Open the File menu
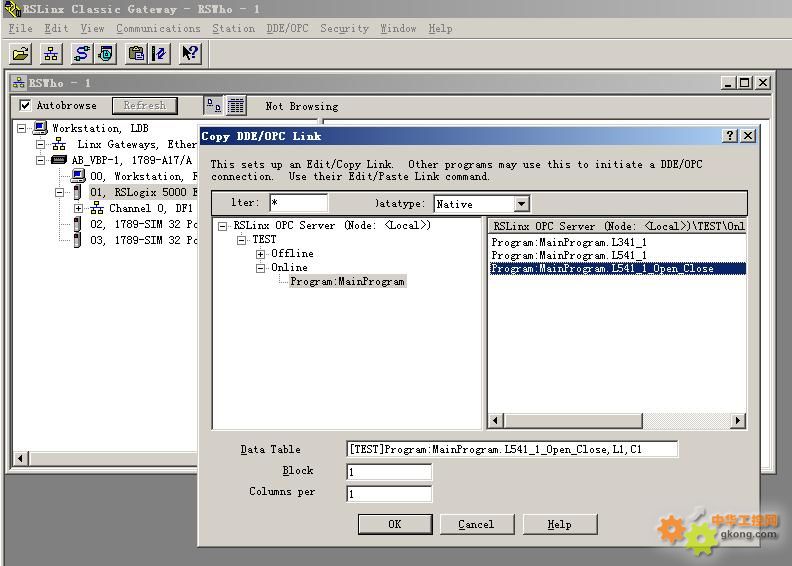The width and height of the screenshot is (792, 566). [21, 28]
